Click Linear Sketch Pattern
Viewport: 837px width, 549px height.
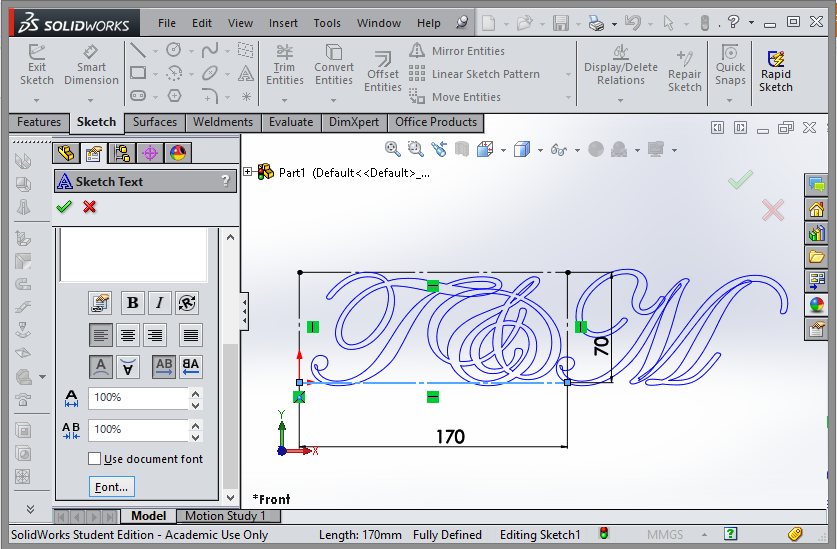475,74
